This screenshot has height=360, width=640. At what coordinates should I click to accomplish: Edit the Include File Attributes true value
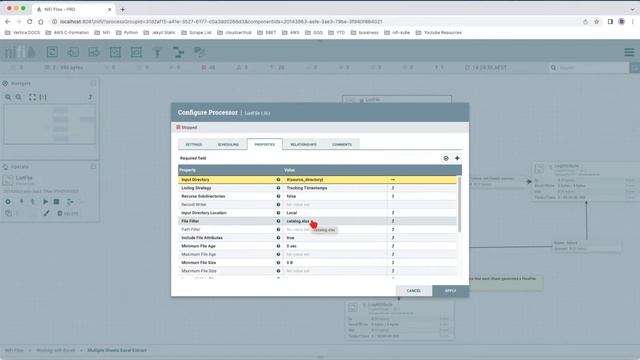(x=336, y=238)
